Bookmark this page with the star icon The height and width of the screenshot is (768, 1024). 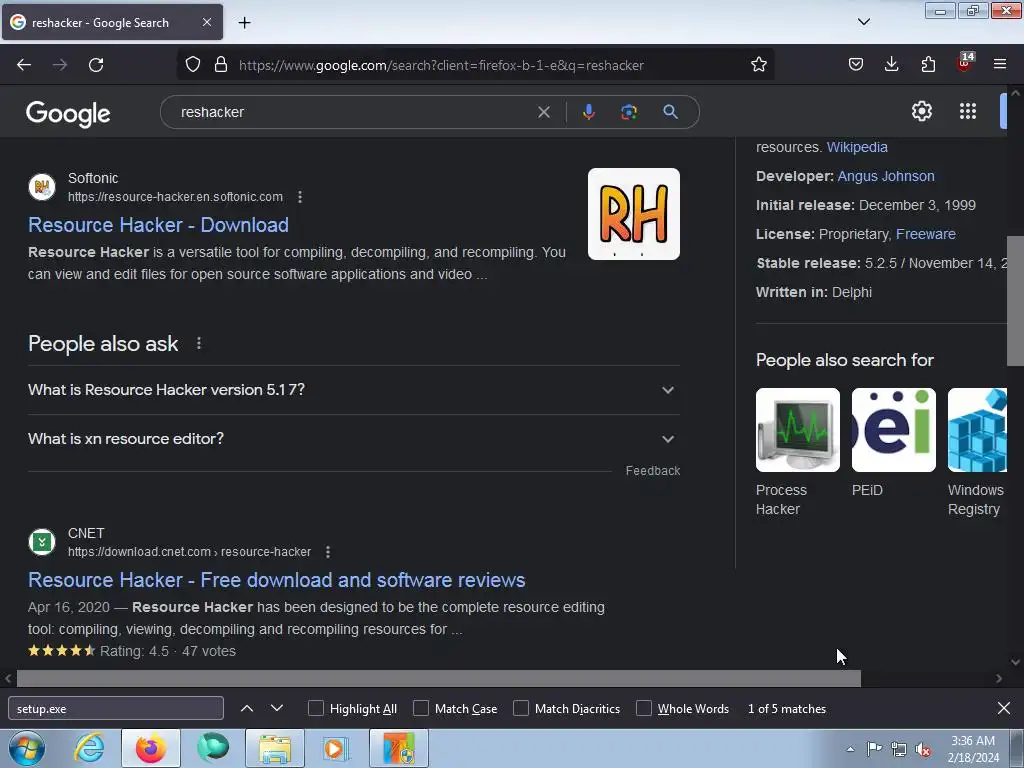[x=758, y=65]
